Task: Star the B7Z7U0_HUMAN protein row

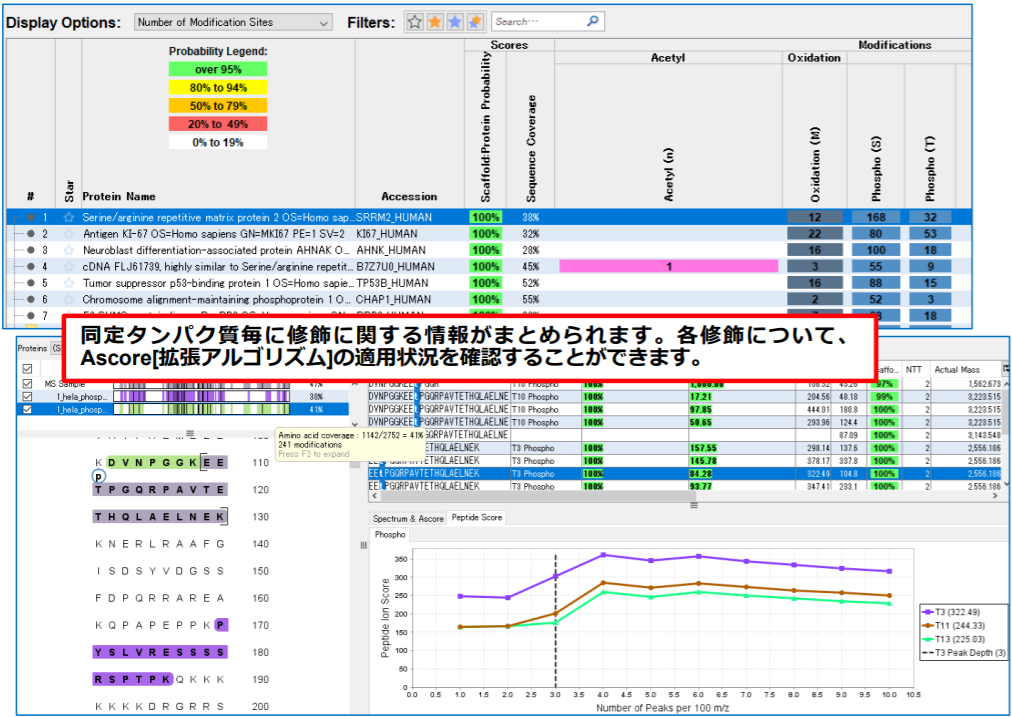Action: click(x=68, y=267)
